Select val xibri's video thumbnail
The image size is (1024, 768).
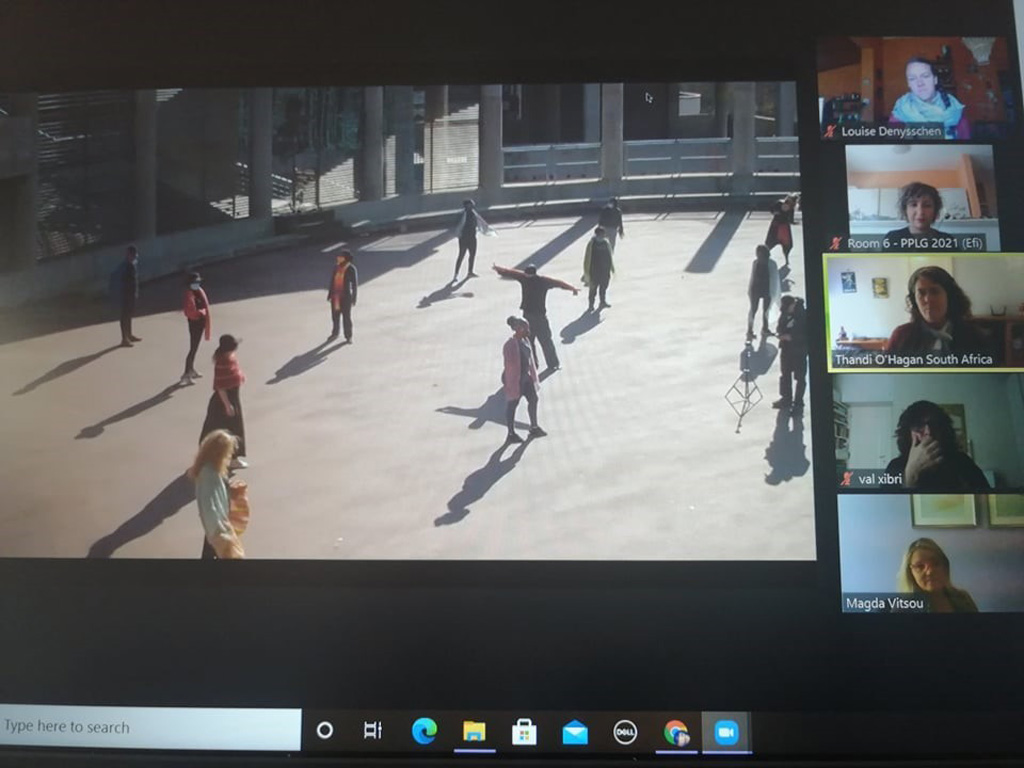928,432
